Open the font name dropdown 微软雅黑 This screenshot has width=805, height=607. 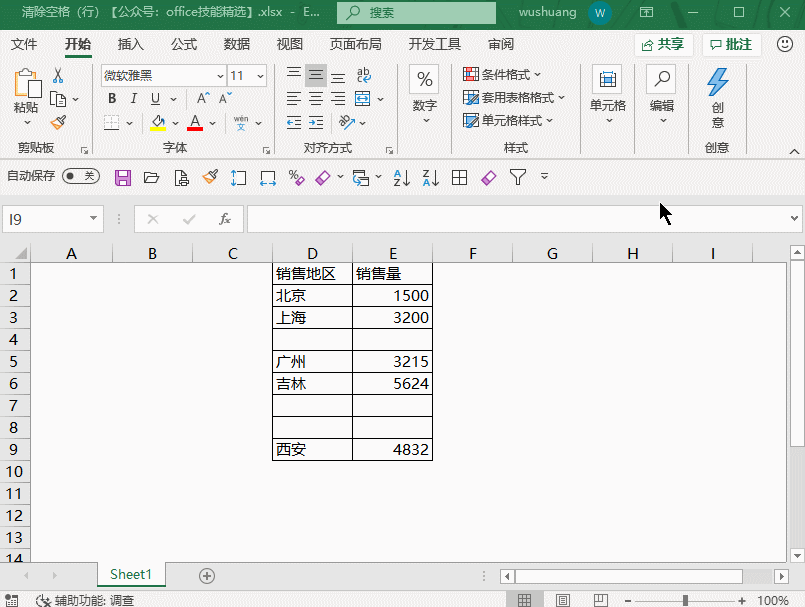(220, 76)
